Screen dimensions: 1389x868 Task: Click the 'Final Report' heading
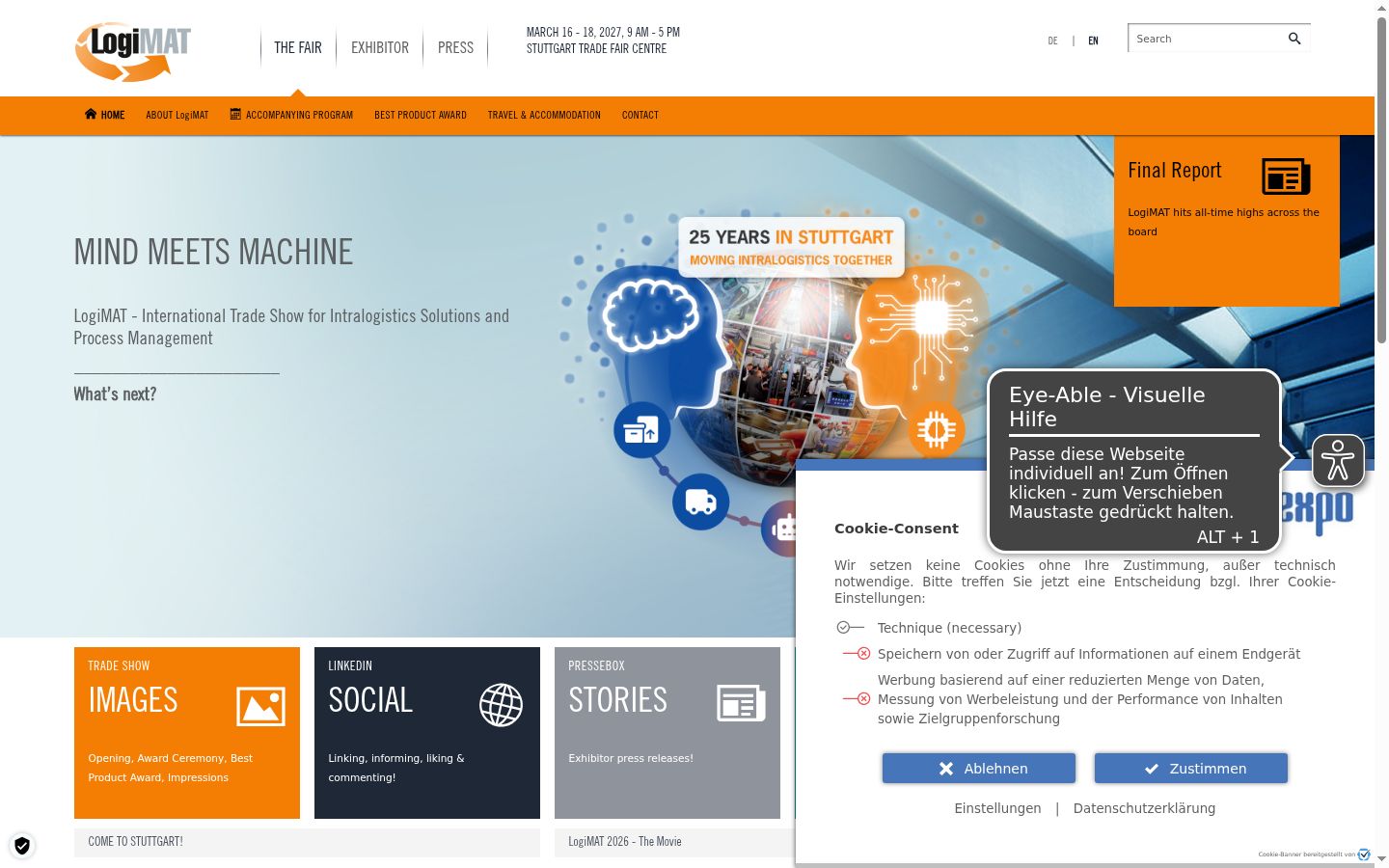pos(1175,171)
